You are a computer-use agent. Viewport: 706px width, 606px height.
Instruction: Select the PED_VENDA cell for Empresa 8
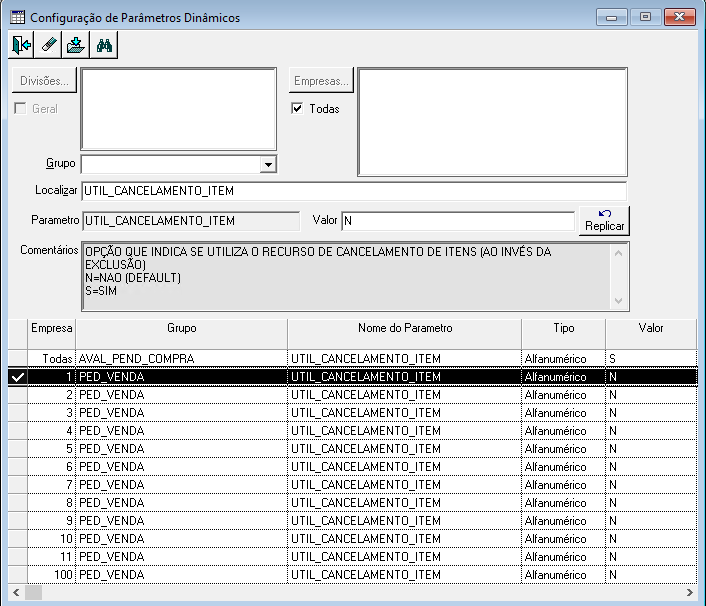[181, 503]
